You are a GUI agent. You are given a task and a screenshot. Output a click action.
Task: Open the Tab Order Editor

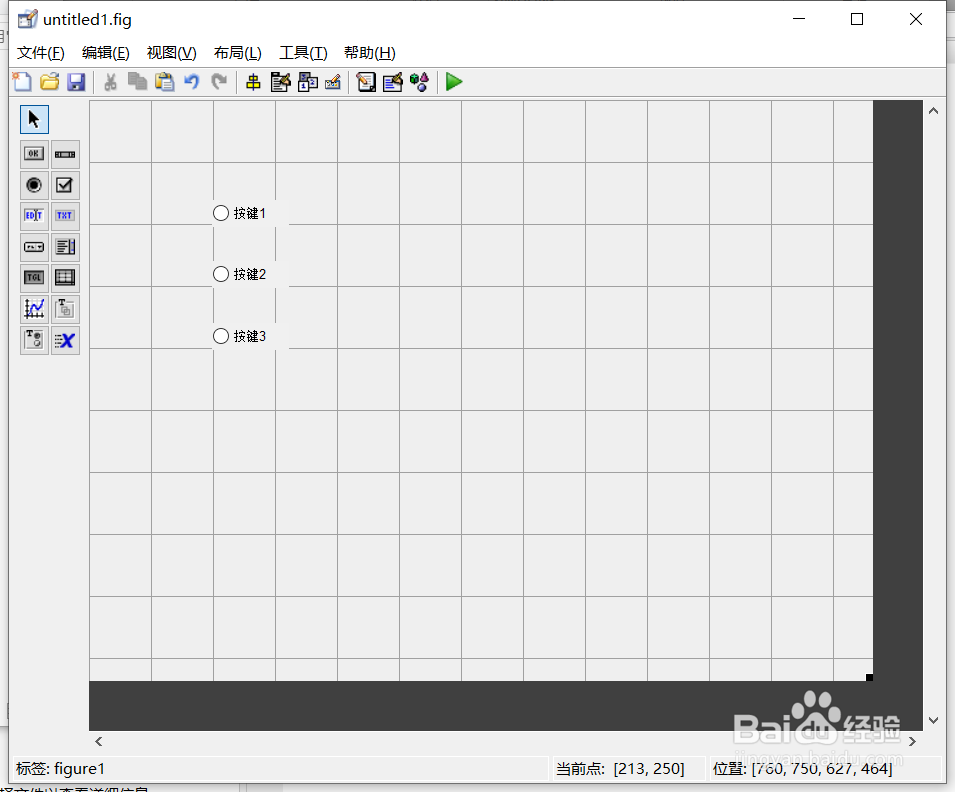tap(308, 82)
